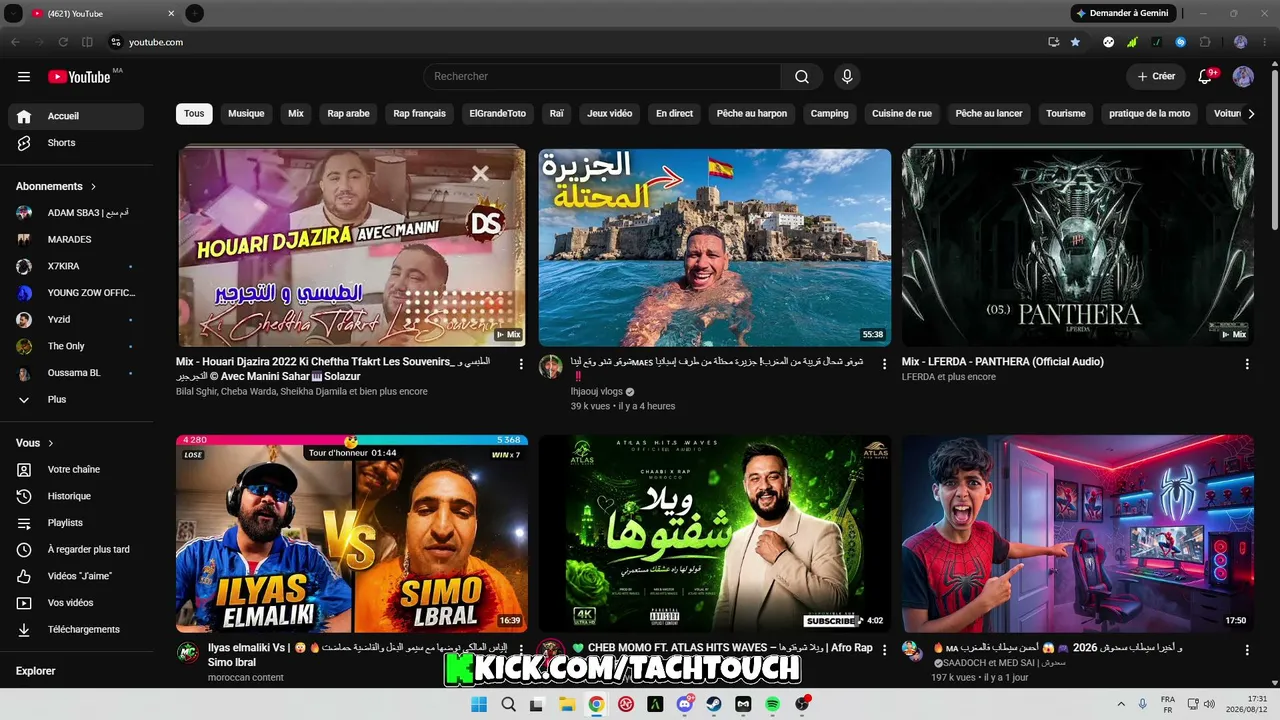Select the Tous filter chip

(x=194, y=114)
